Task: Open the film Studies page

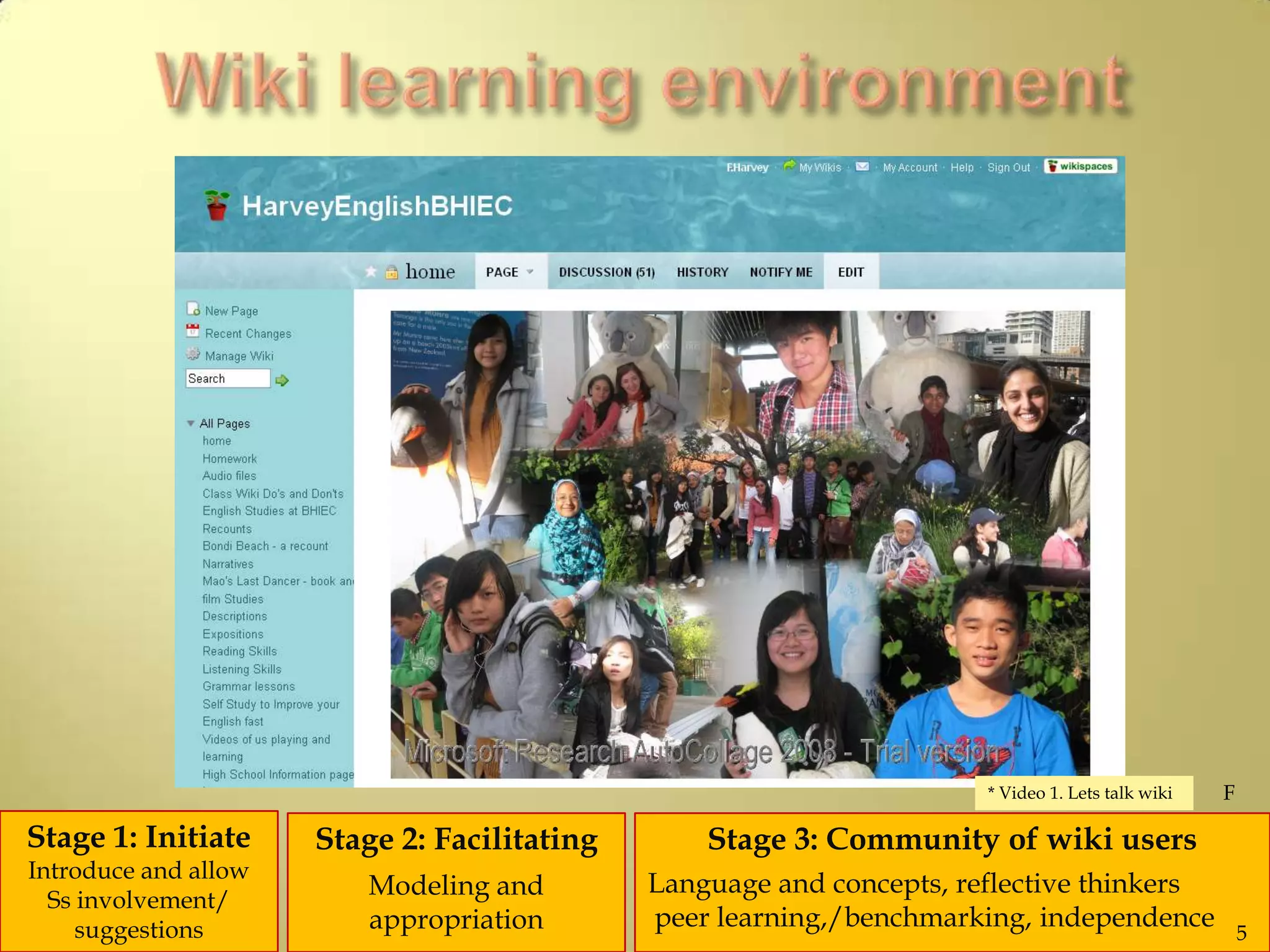Action: pyautogui.click(x=233, y=599)
